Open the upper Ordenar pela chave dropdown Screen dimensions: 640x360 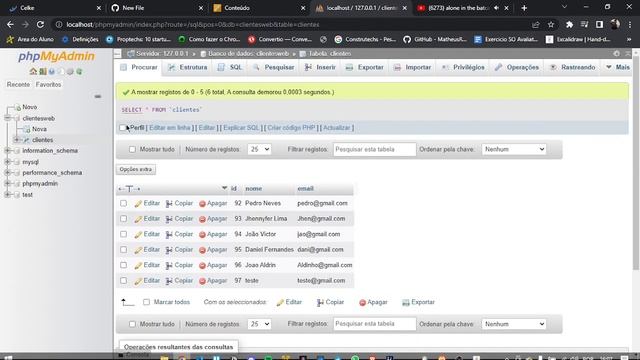514,149
